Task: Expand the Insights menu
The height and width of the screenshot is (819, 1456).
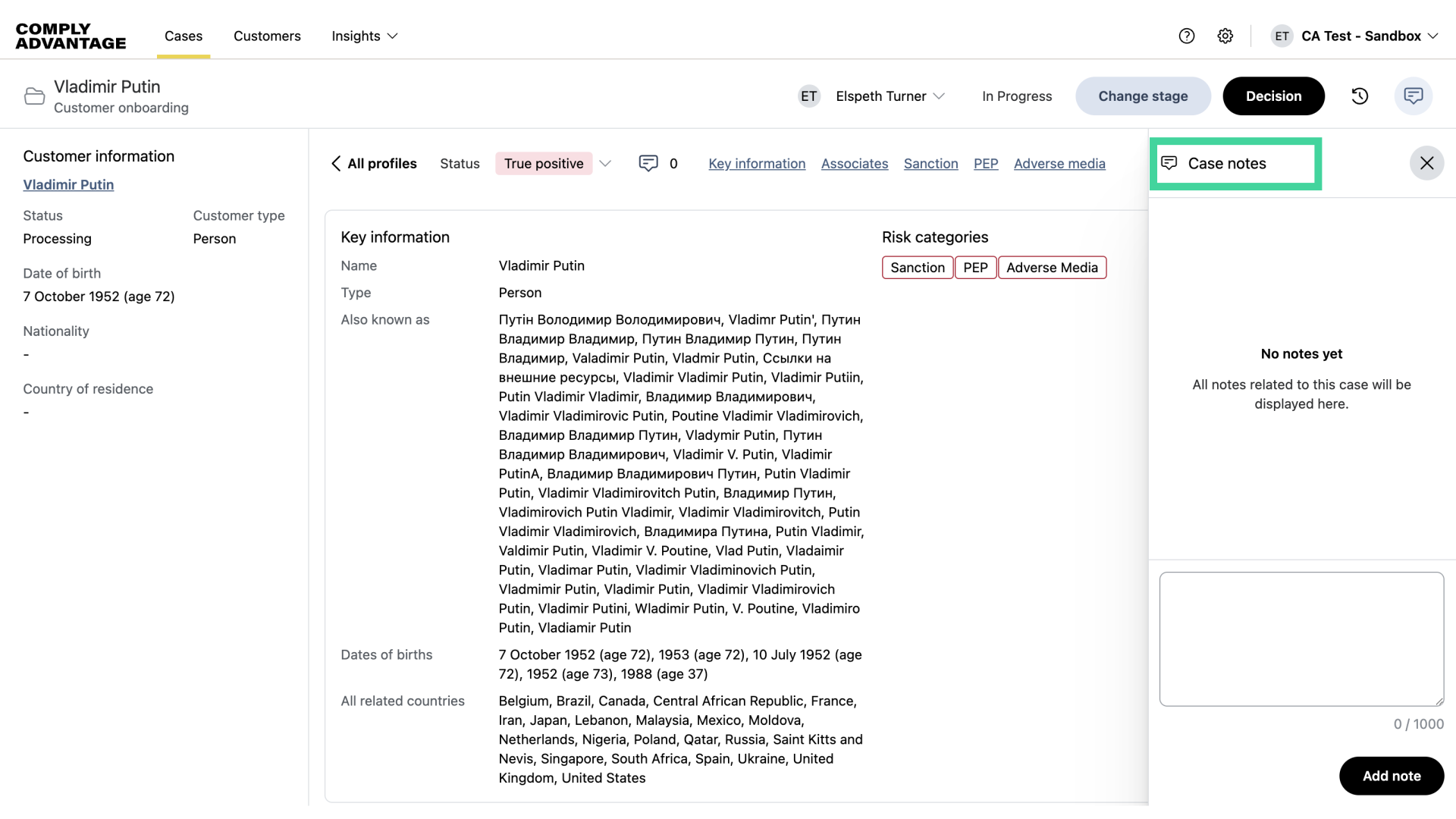Action: click(x=365, y=36)
